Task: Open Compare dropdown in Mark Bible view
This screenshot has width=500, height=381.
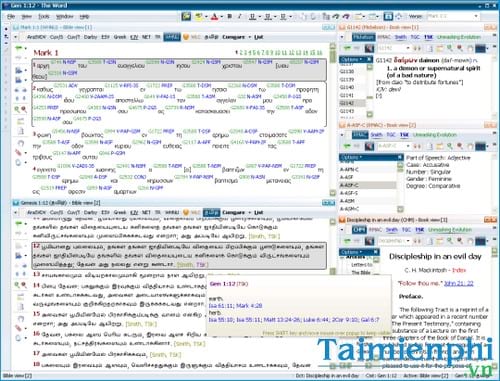Action: (249, 37)
